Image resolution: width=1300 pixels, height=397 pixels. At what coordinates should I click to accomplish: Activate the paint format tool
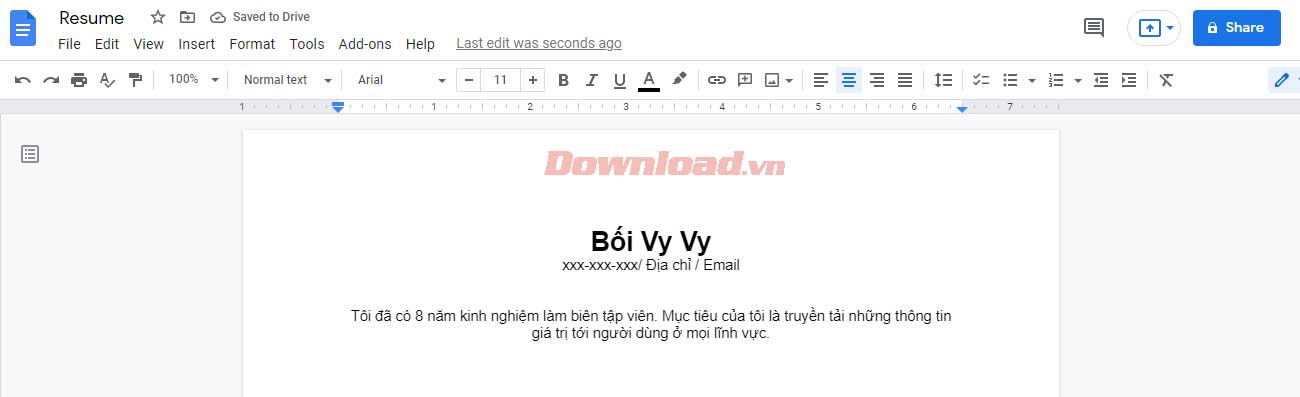[135, 80]
